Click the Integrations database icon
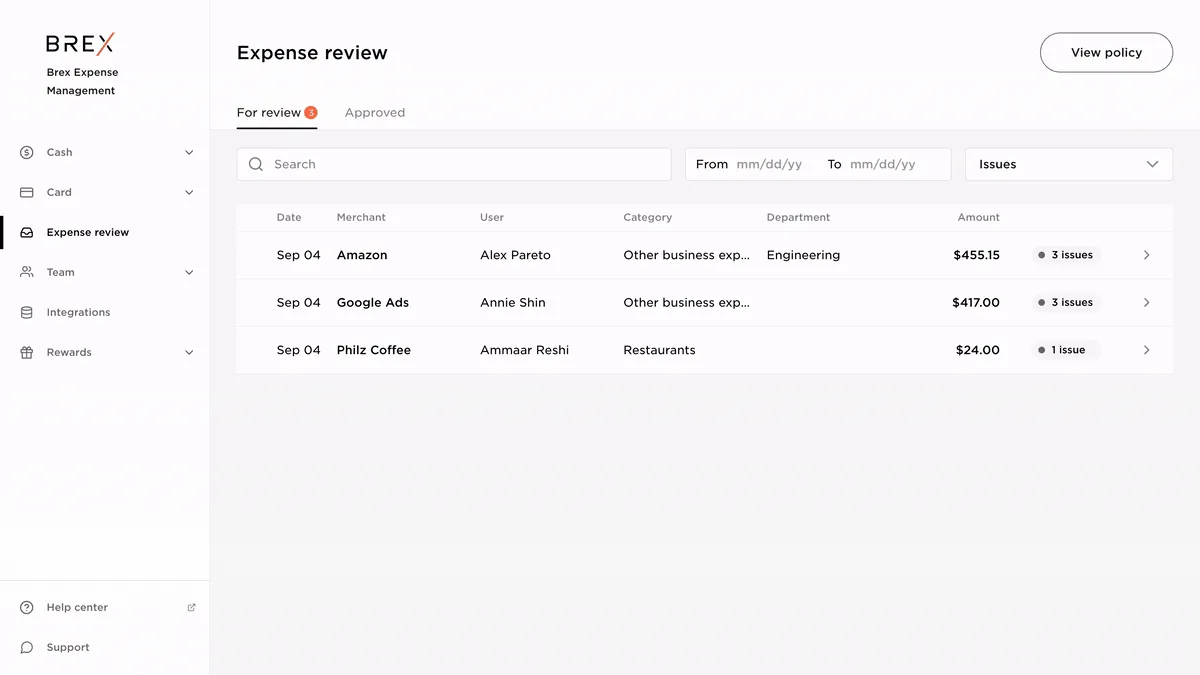Image resolution: width=1200 pixels, height=675 pixels. tap(27, 312)
